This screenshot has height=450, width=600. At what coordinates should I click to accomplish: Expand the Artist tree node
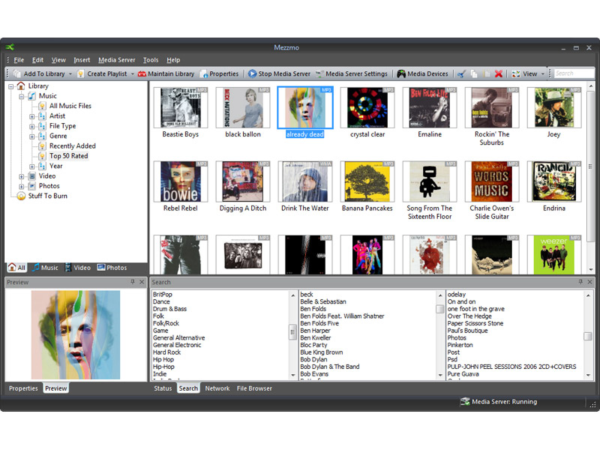(32, 116)
